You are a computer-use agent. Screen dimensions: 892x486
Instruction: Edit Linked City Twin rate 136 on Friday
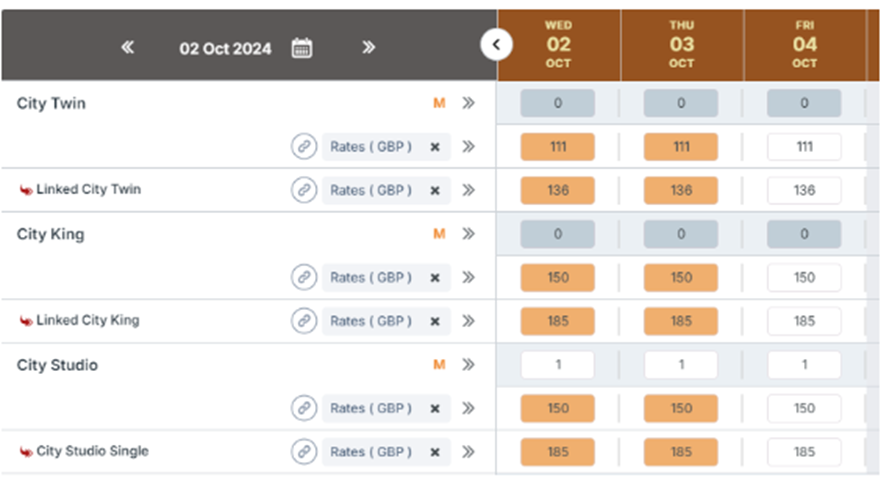(804, 190)
